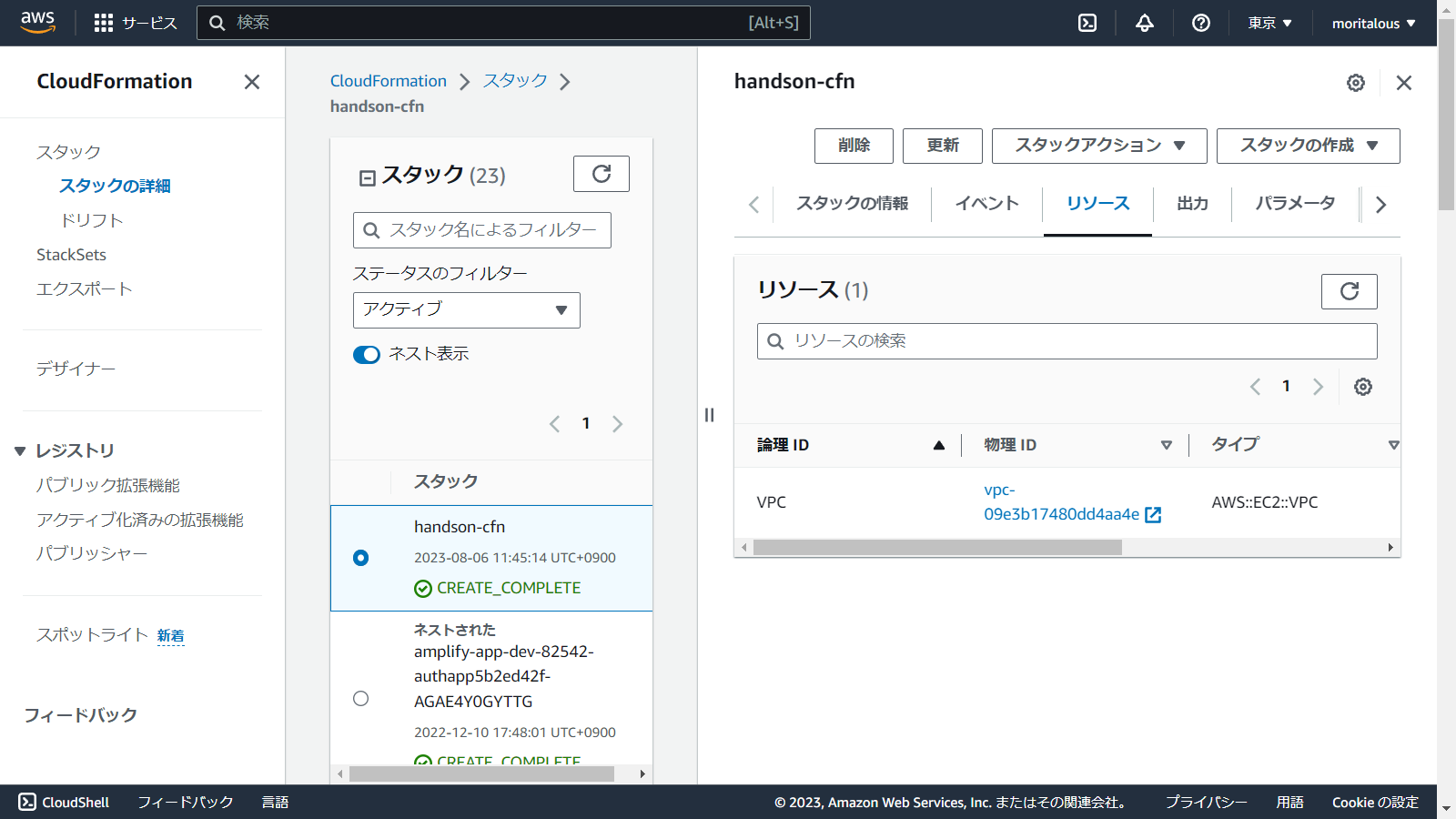Refresh the stacks list
This screenshot has width=1456, height=819.
click(x=601, y=174)
